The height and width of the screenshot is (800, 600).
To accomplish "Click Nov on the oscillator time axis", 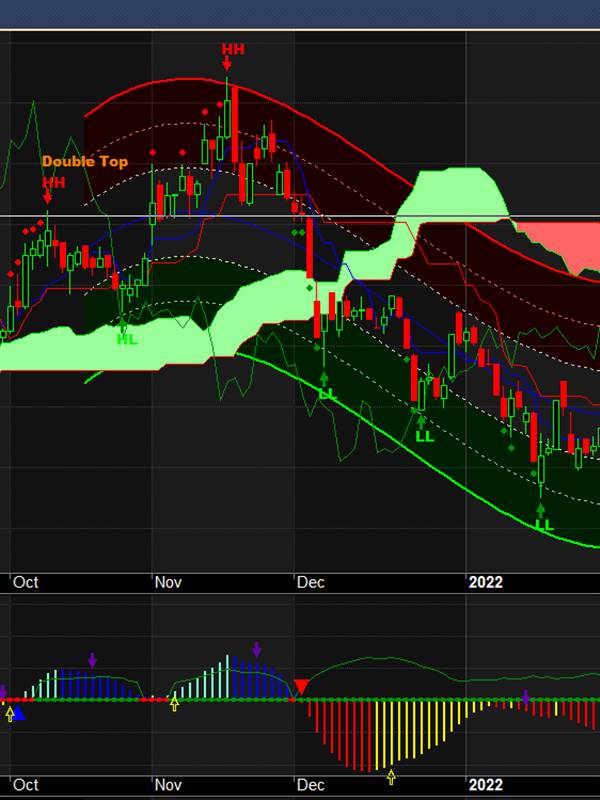I will click(168, 785).
